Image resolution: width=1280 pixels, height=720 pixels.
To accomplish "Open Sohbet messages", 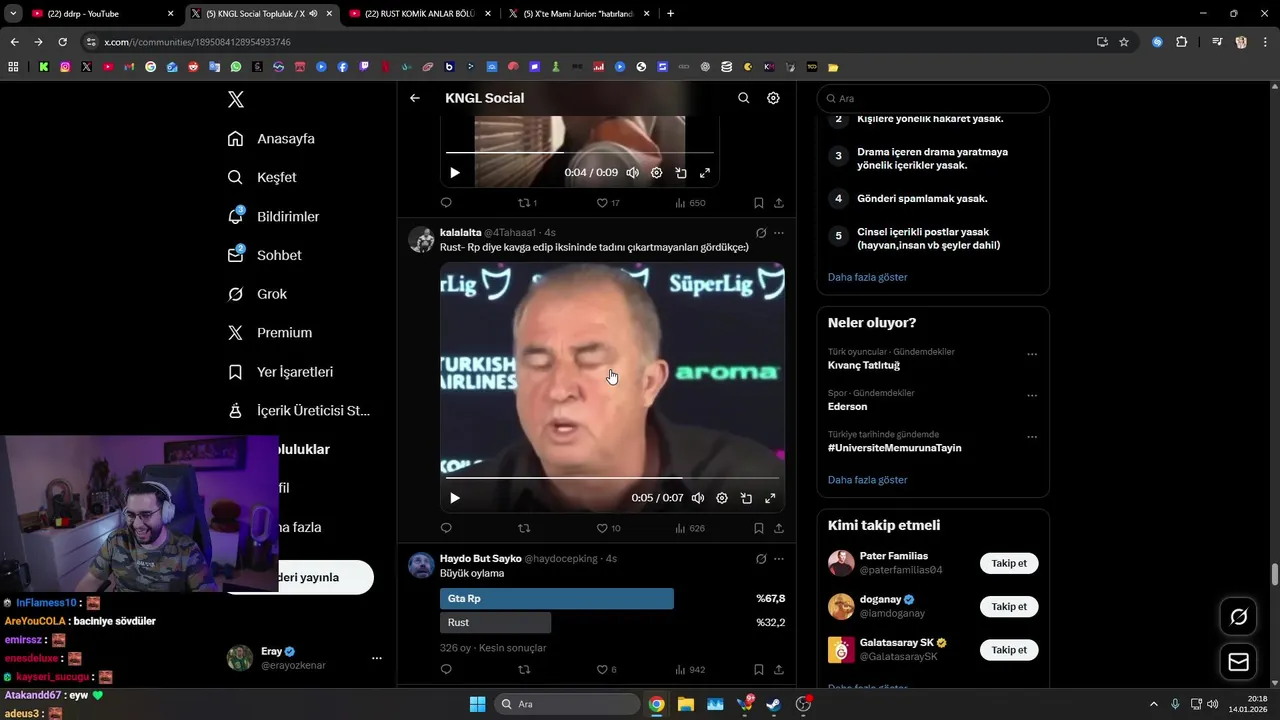I will click(264, 255).
